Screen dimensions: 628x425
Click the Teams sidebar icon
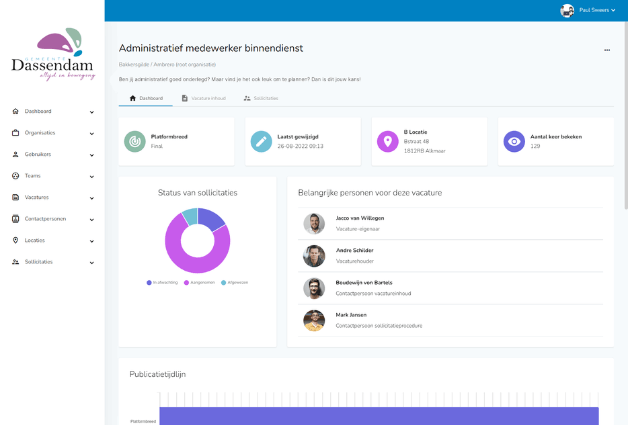click(x=15, y=176)
